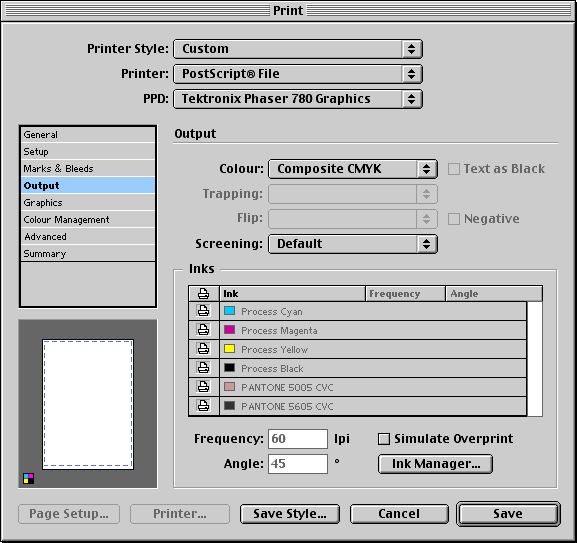Open the Printer Style dropdown

(x=298, y=49)
